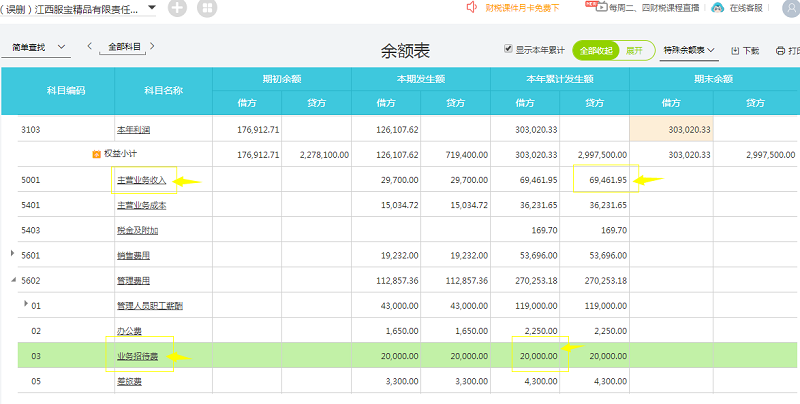This screenshot has height=404, width=800.
Task: Collapse the 5602 管理费用 row
Action: (x=13, y=279)
